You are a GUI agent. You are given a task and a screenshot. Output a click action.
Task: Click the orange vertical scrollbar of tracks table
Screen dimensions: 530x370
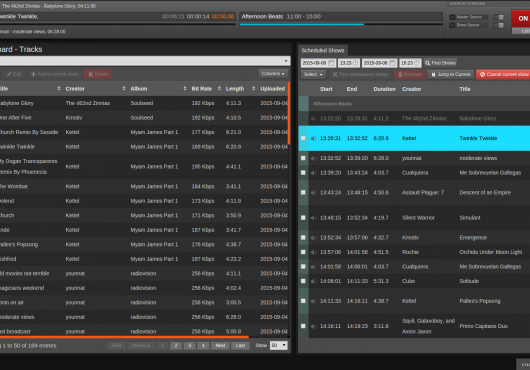coord(289,113)
